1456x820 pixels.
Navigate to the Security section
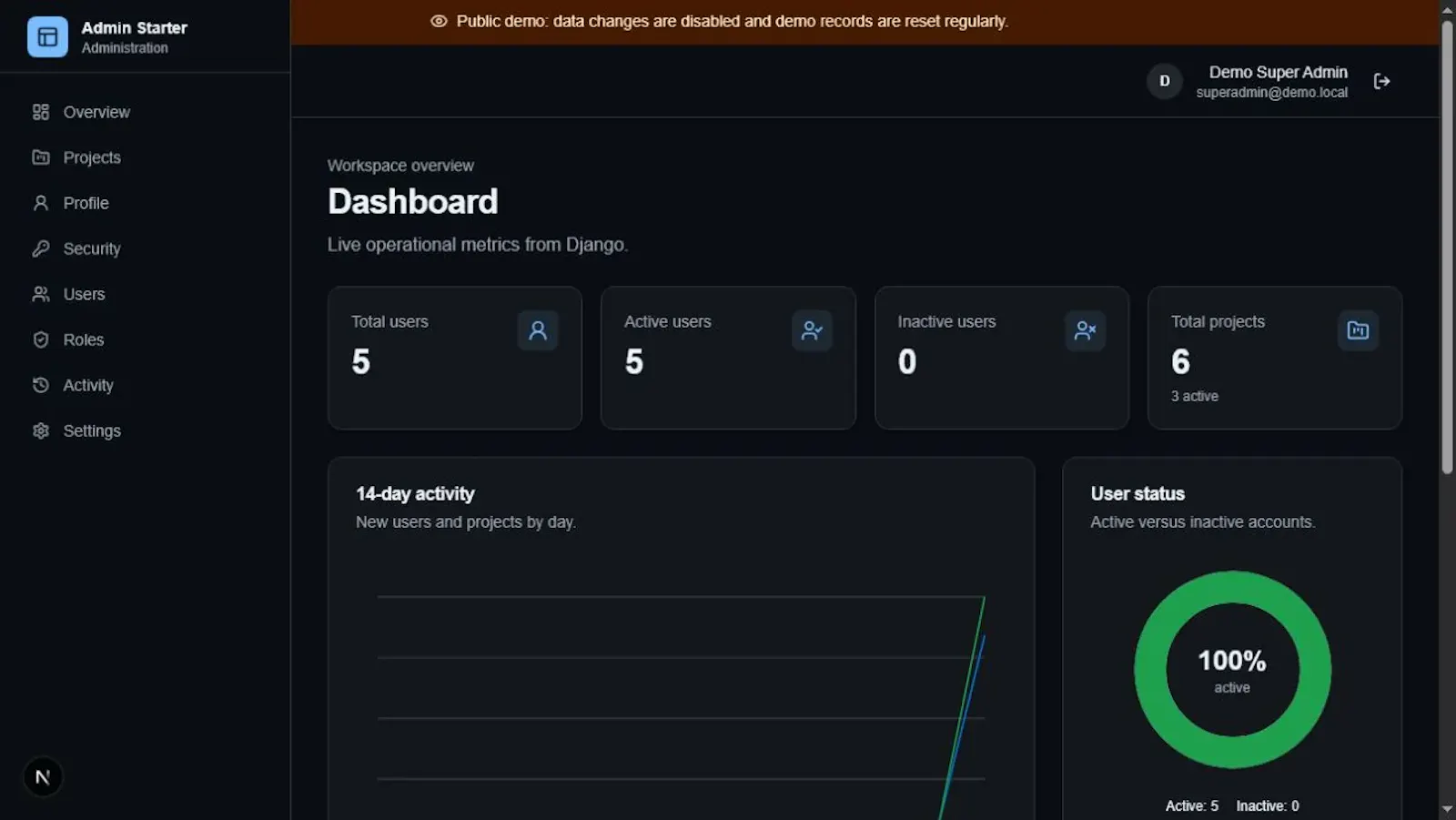[145, 248]
